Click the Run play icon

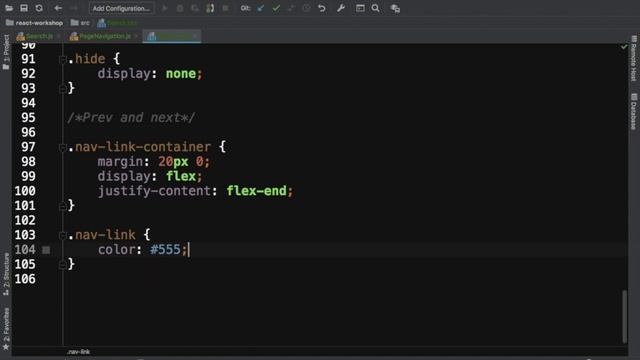(165, 8)
